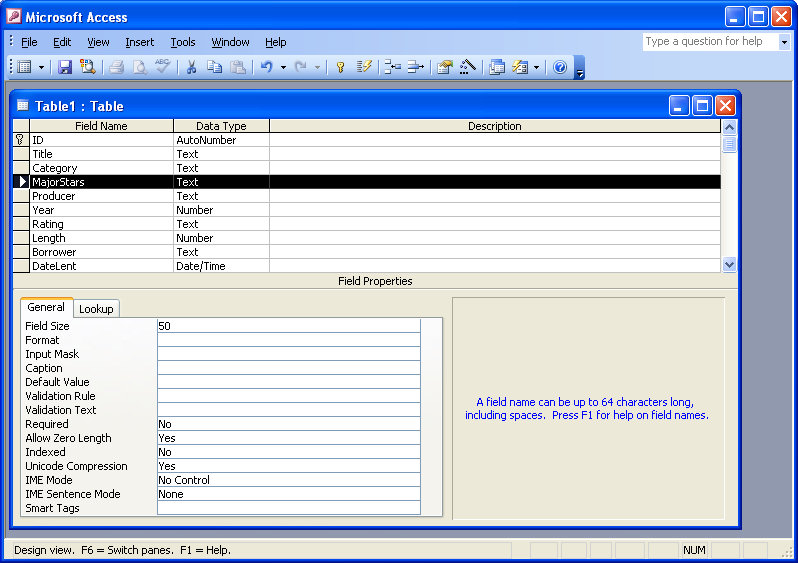The height and width of the screenshot is (563, 798).
Task: Select the Borrower field name cell
Action: [101, 252]
